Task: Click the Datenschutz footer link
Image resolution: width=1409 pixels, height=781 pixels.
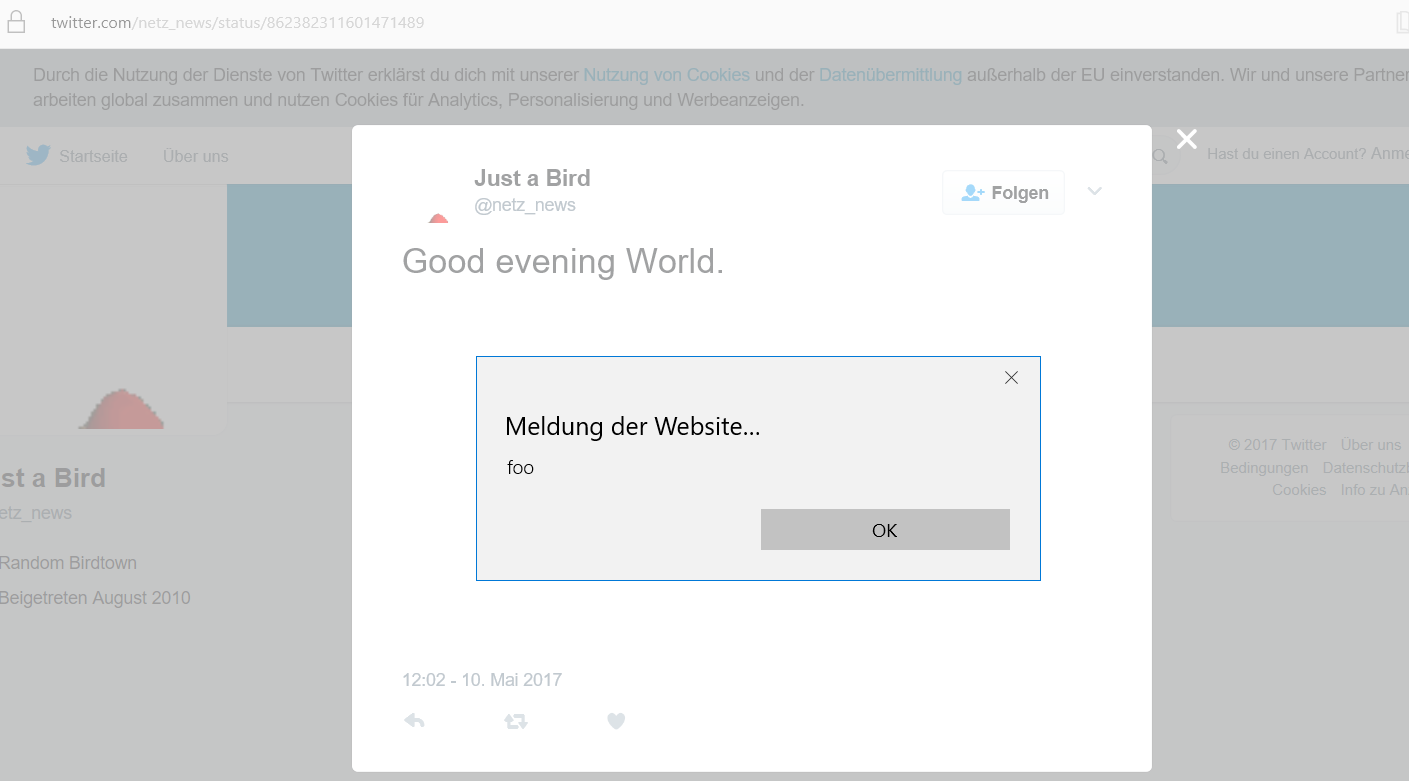Action: (x=1366, y=468)
